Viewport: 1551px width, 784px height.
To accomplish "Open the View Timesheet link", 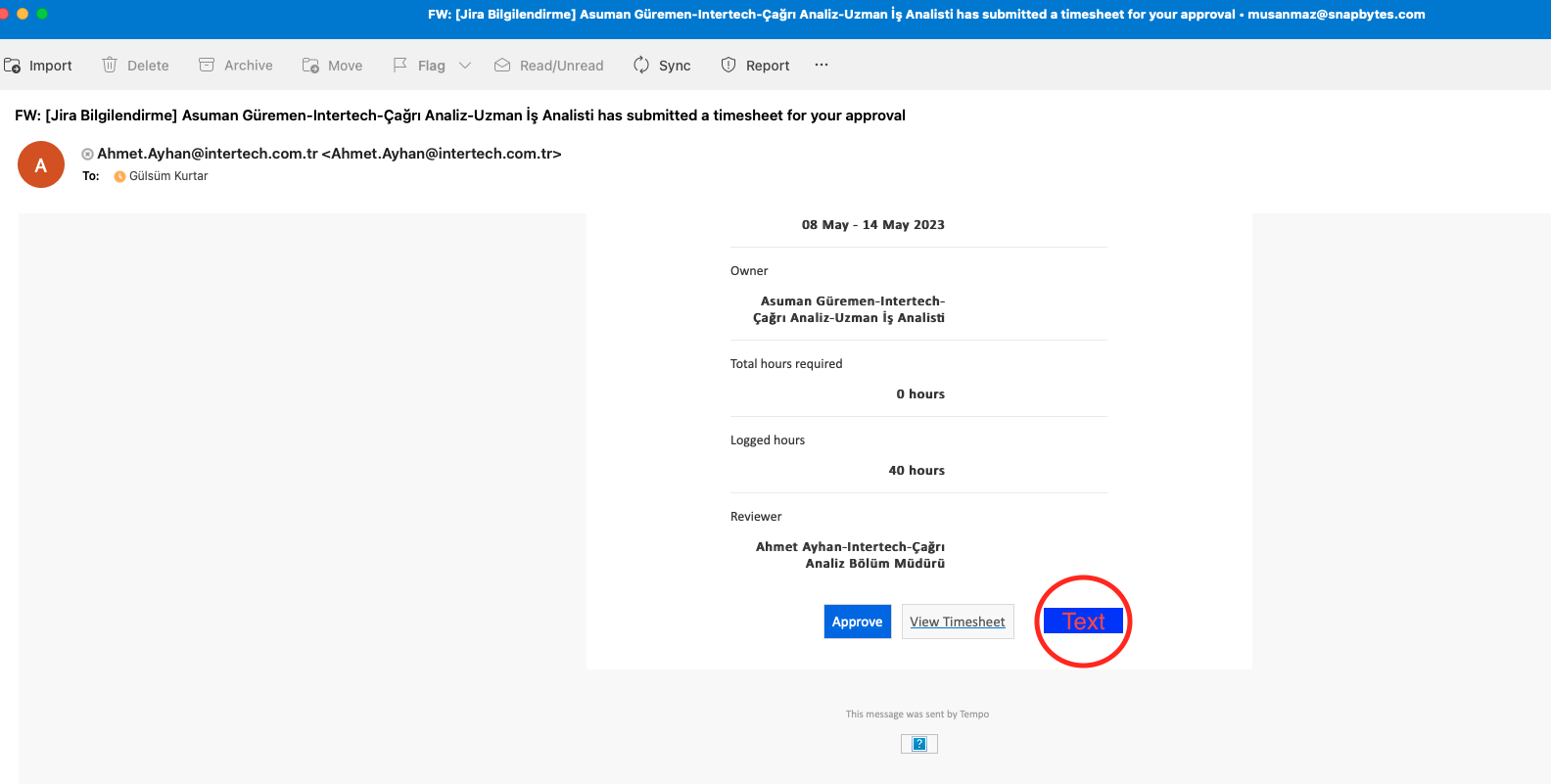I will 957,622.
